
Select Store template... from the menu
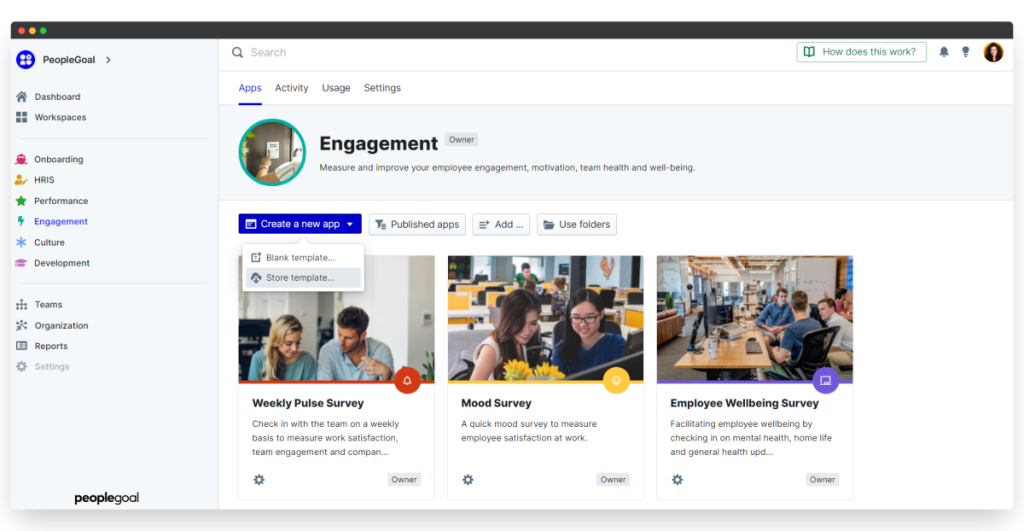(300, 278)
